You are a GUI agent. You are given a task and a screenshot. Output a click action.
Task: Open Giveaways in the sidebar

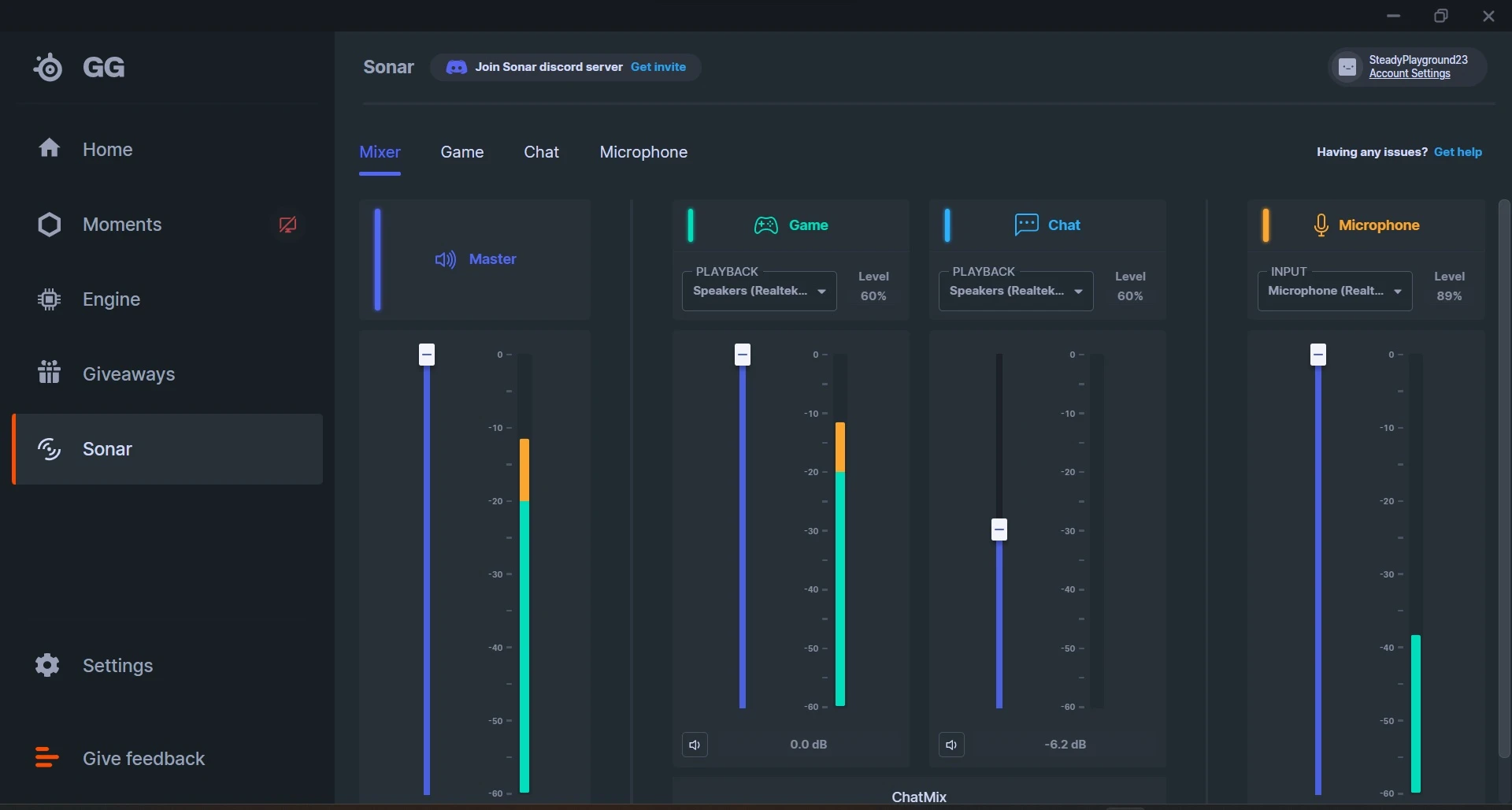pyautogui.click(x=167, y=373)
